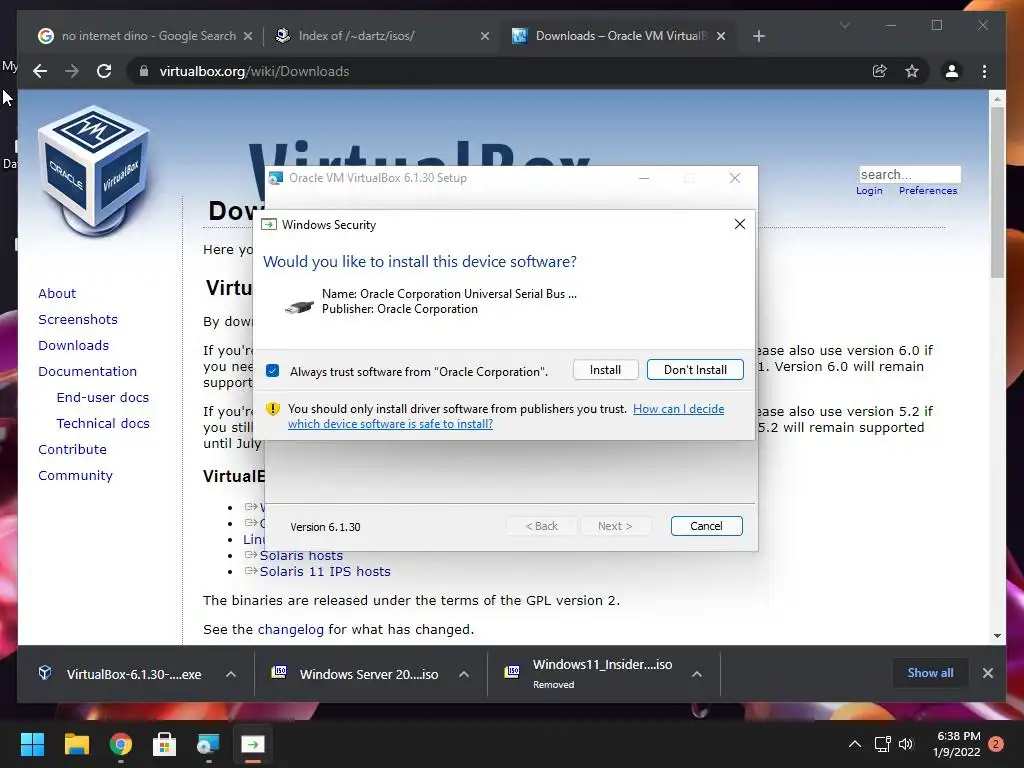1024x768 pixels.
Task: Close the Chrome downloads bar
Action: tap(988, 673)
